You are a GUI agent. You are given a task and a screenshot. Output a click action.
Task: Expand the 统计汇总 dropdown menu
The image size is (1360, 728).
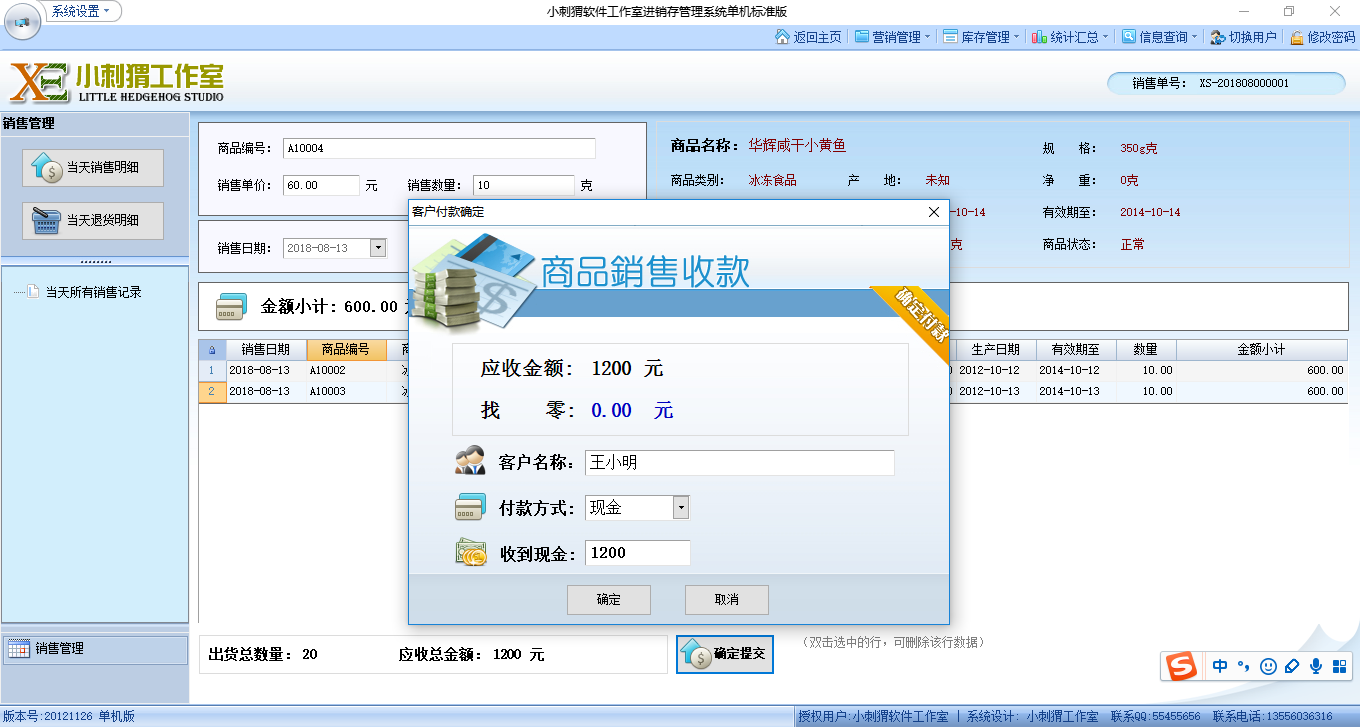click(x=1069, y=37)
